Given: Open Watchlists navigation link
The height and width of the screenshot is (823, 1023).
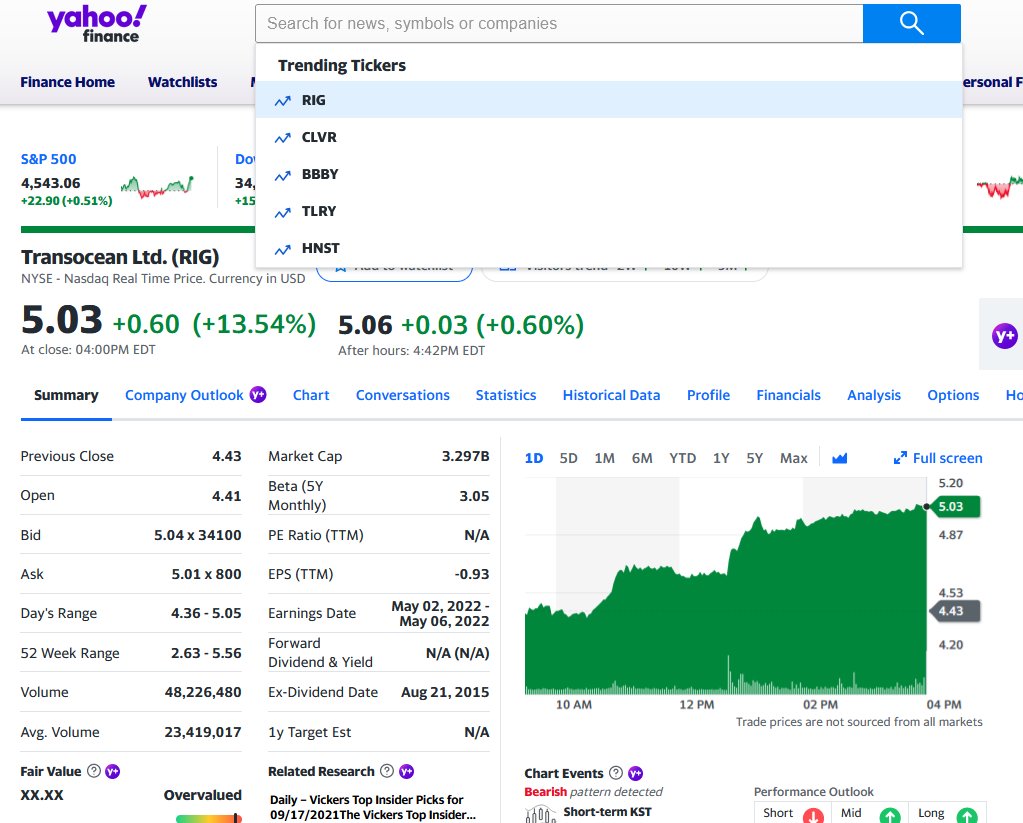Looking at the screenshot, I should [183, 82].
